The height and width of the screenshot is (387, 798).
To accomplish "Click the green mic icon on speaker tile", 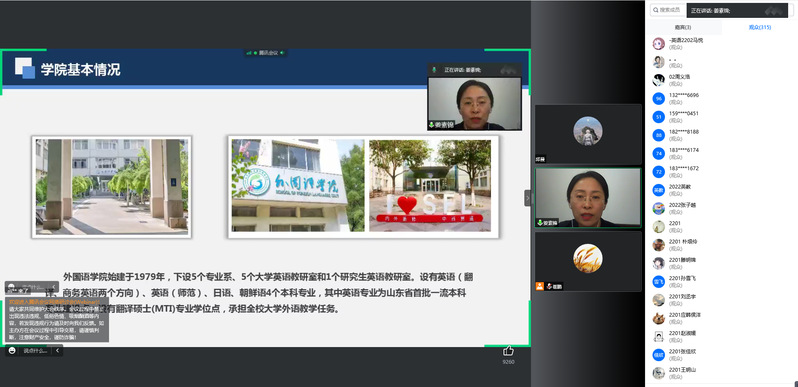I will (x=540, y=223).
